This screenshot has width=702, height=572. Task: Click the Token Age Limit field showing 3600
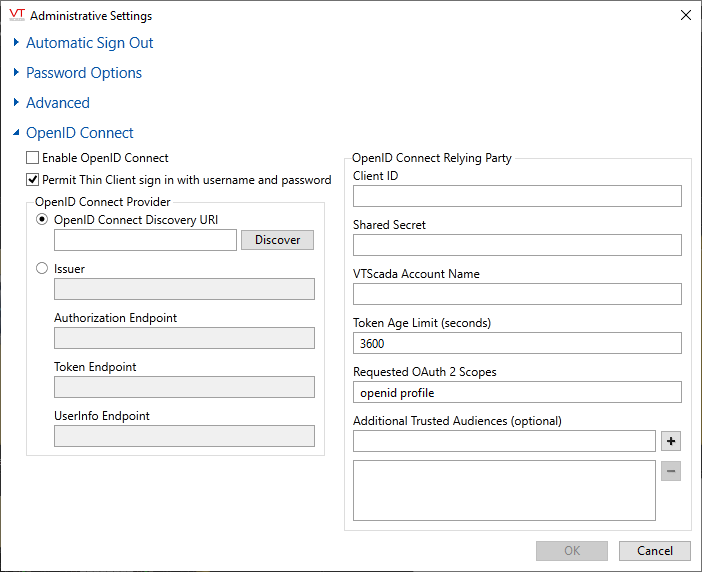(x=517, y=343)
